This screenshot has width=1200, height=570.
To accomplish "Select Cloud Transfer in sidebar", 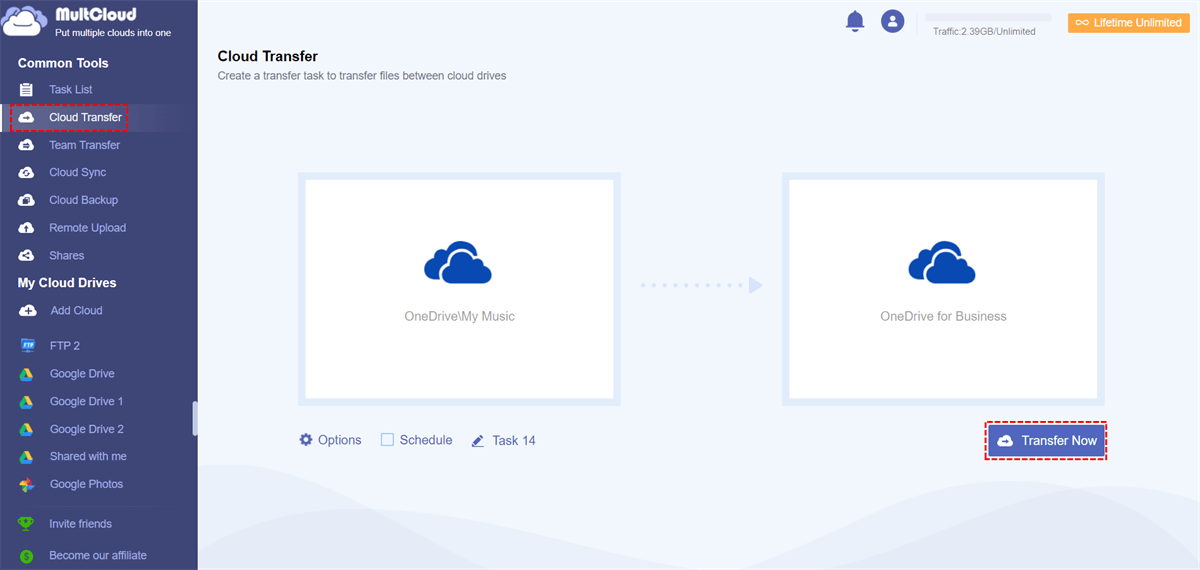I will (86, 118).
